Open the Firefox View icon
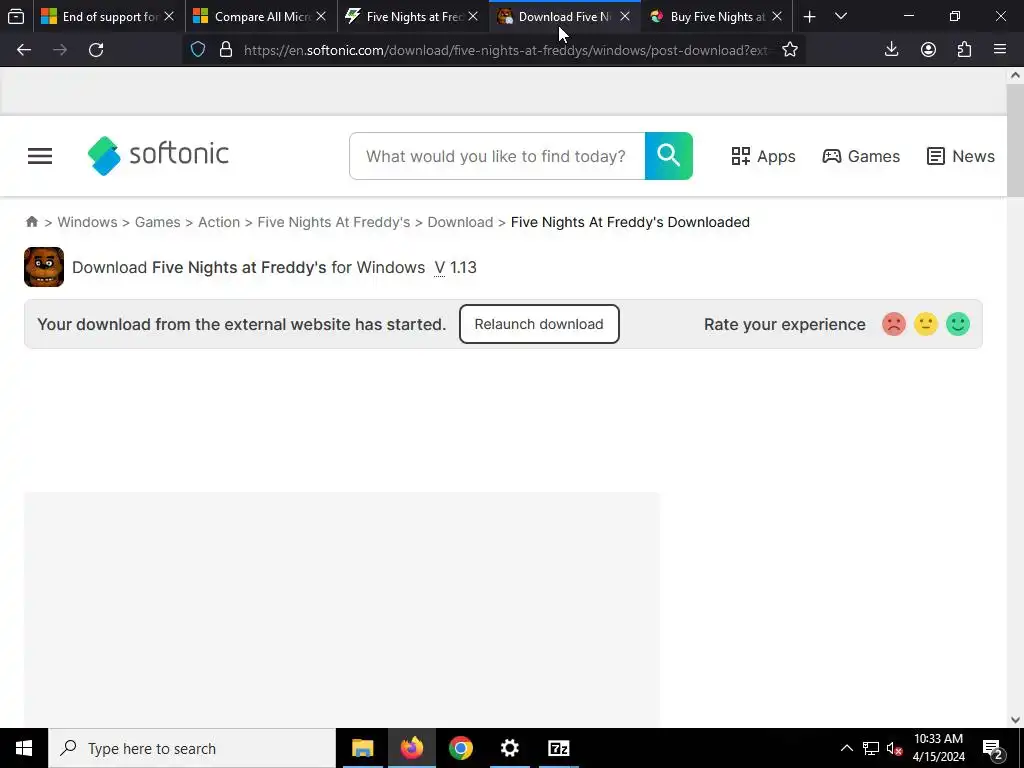1024x768 pixels. click(16, 16)
